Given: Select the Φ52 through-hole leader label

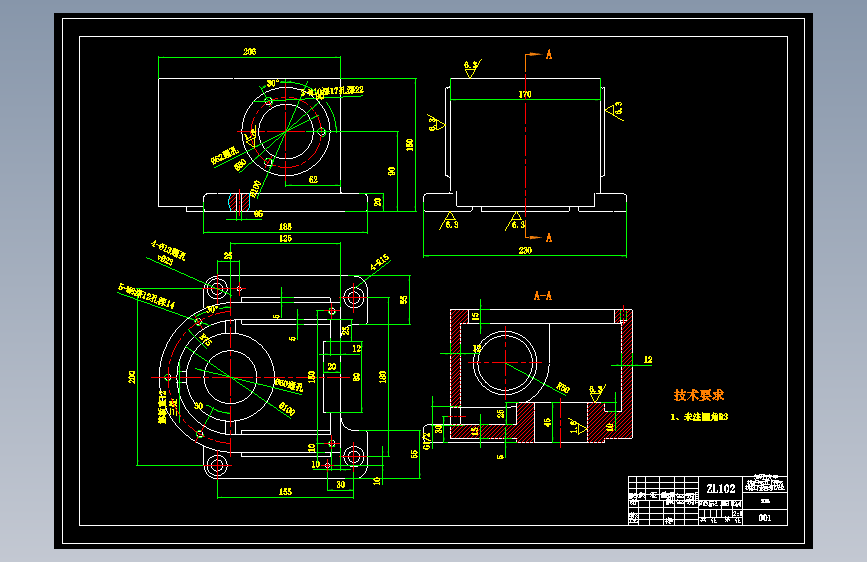Looking at the screenshot, I should (224, 156).
